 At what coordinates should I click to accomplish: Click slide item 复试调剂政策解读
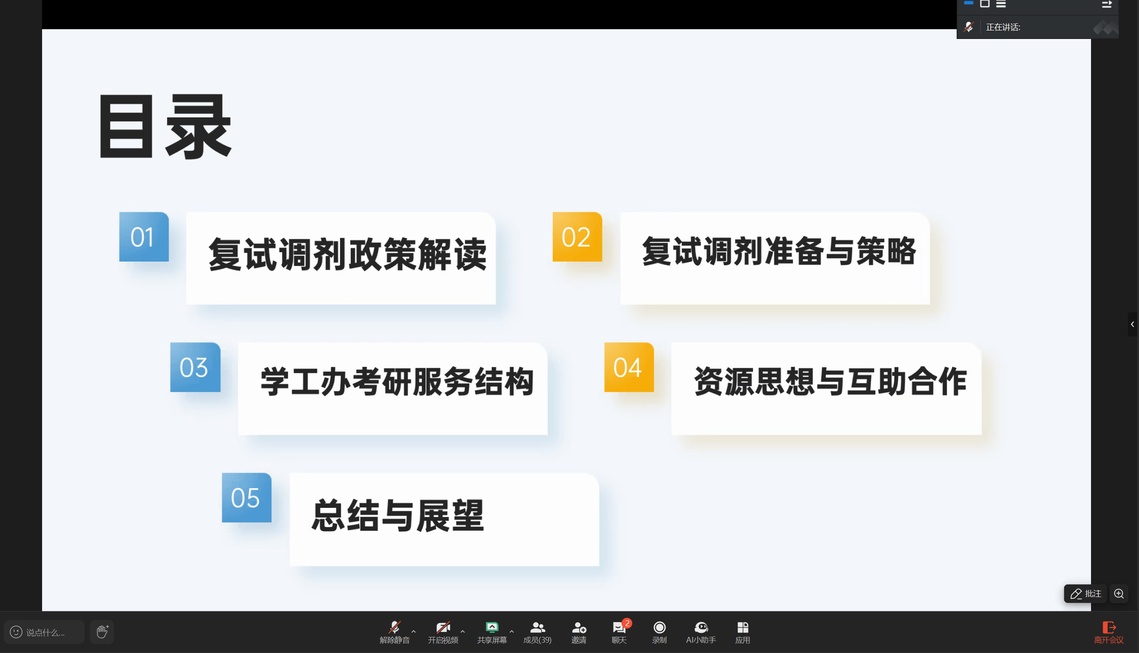point(341,258)
